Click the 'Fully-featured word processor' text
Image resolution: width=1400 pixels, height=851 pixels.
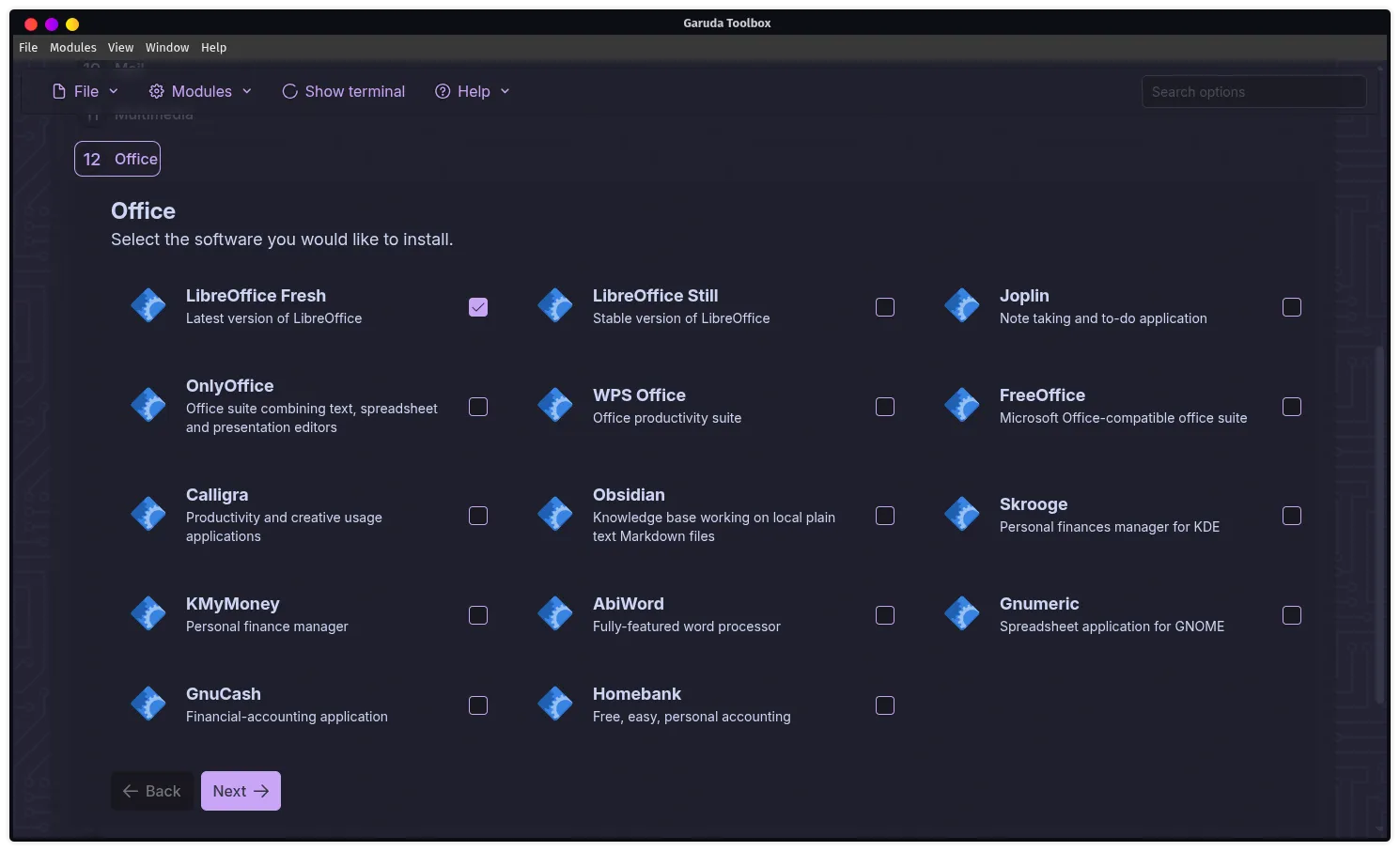pyautogui.click(x=687, y=627)
